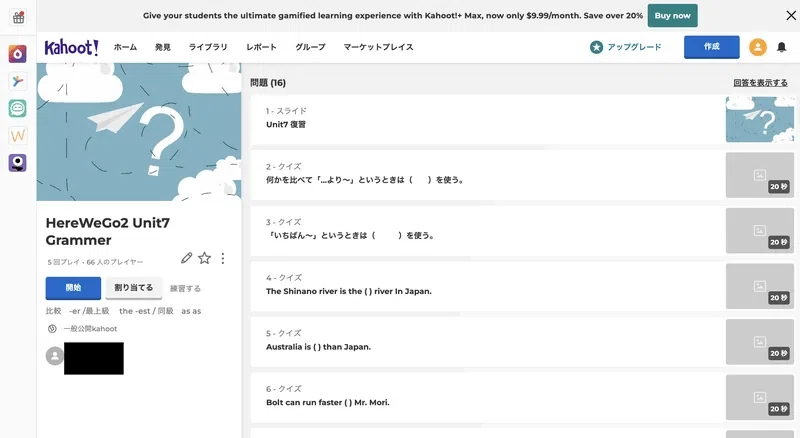Open the レポート tab
The height and width of the screenshot is (438, 800).
tap(261, 47)
